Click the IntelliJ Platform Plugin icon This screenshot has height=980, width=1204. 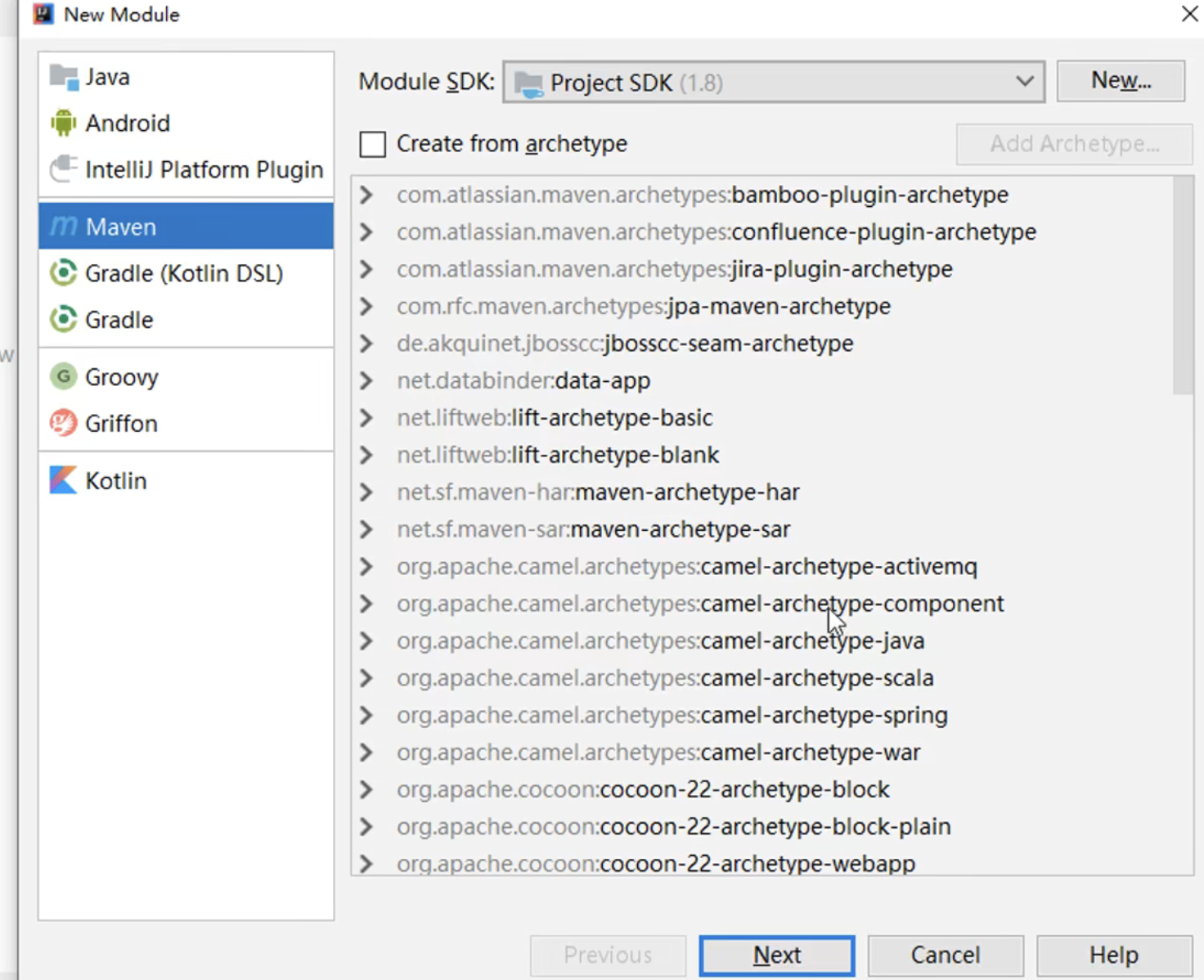[64, 169]
